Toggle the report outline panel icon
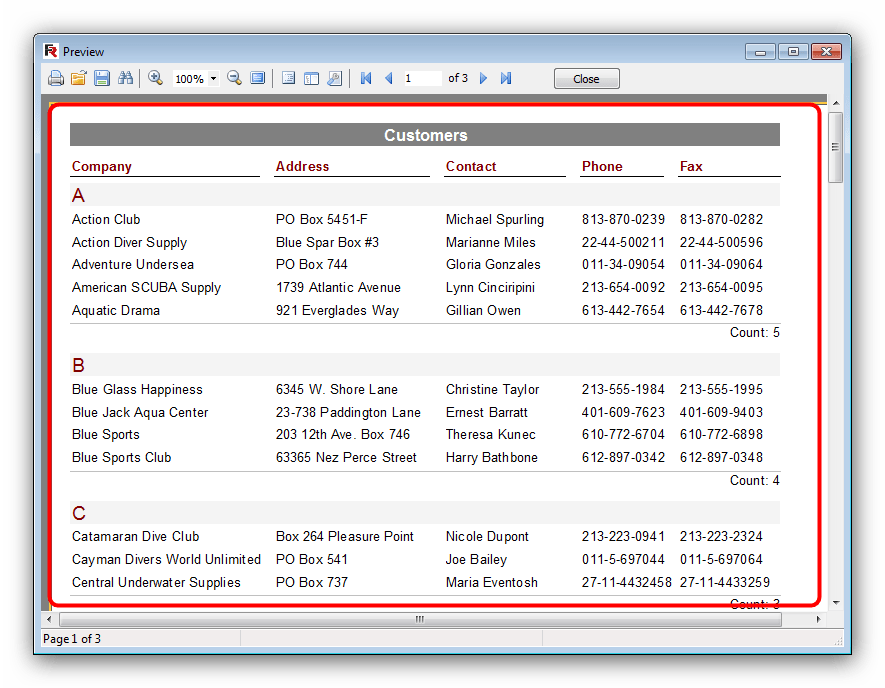Screen dimensions: 885x688 point(288,78)
